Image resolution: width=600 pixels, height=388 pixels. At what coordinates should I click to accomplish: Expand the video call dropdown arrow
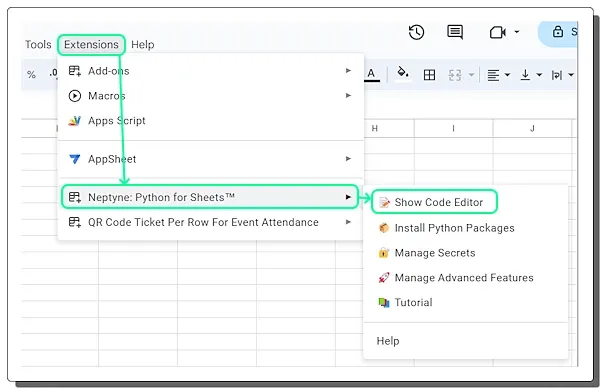coord(517,32)
